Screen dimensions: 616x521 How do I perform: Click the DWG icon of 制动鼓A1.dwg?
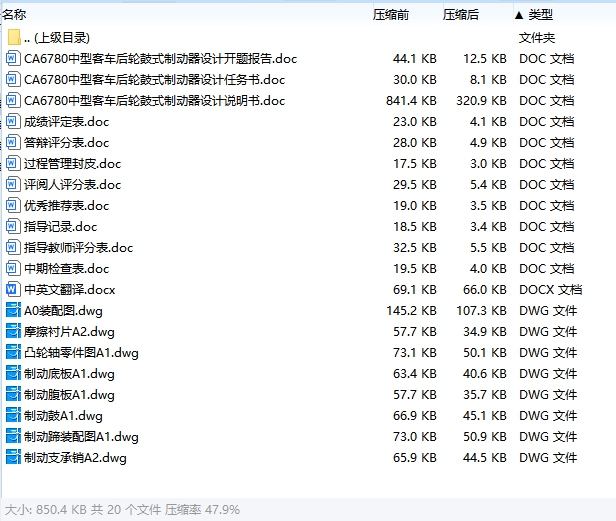click(13, 416)
